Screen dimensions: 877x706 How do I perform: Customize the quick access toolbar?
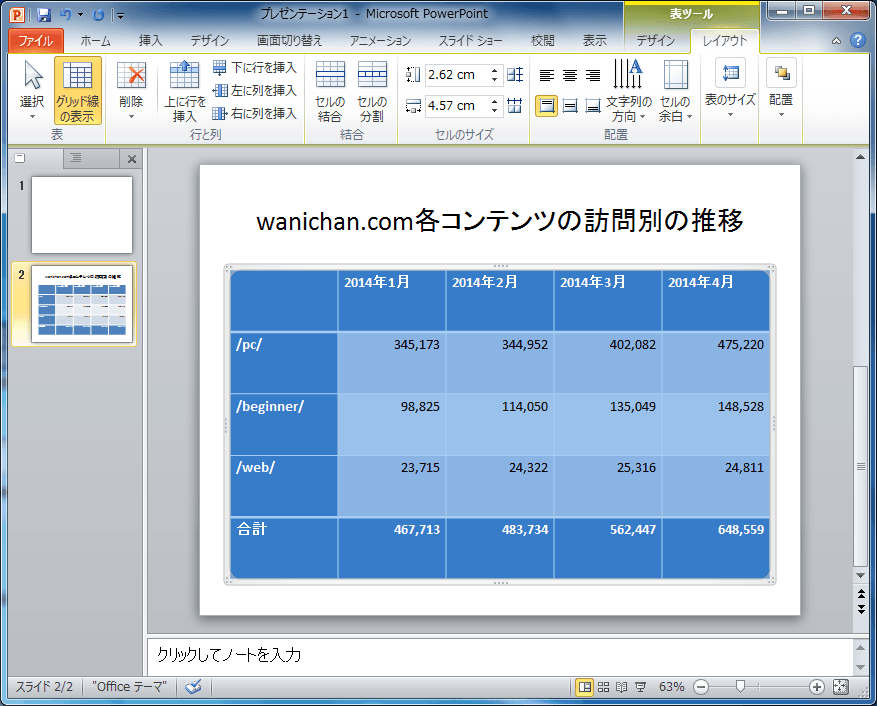121,16
